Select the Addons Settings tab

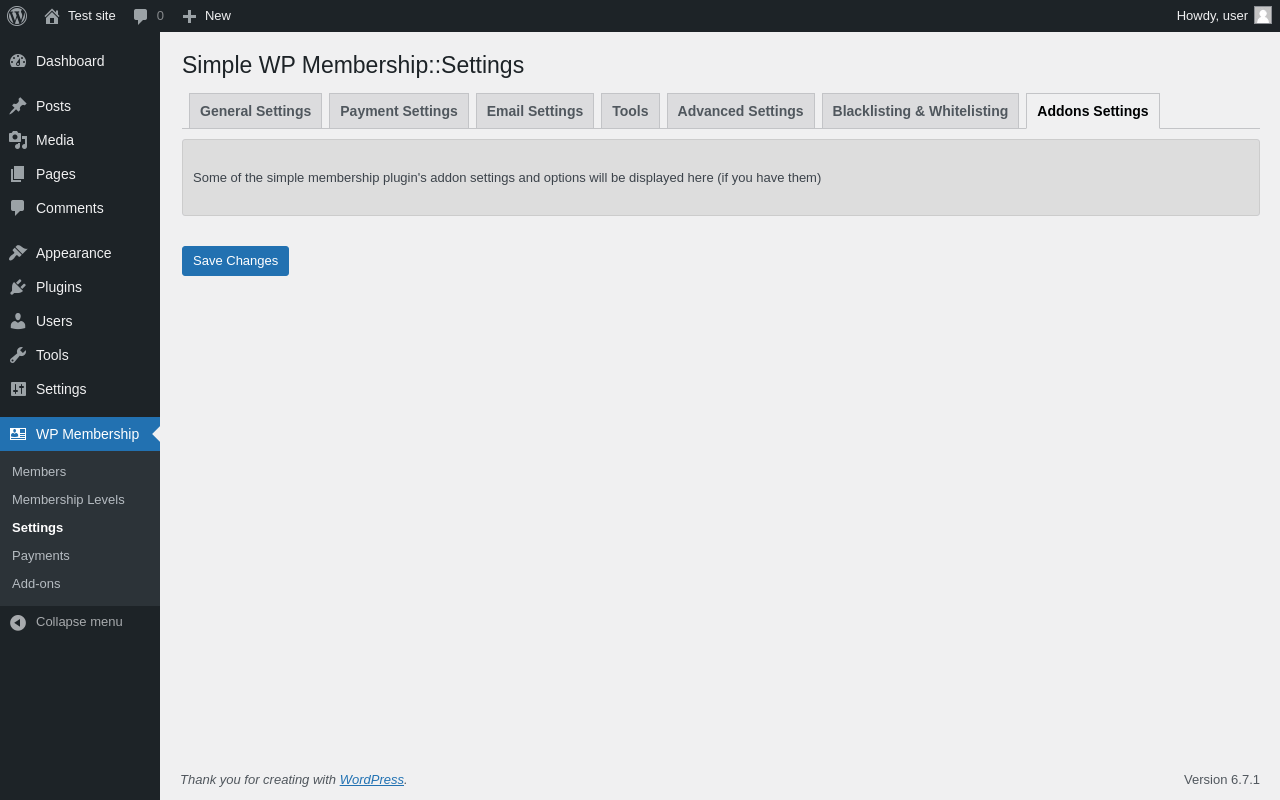coord(1093,111)
